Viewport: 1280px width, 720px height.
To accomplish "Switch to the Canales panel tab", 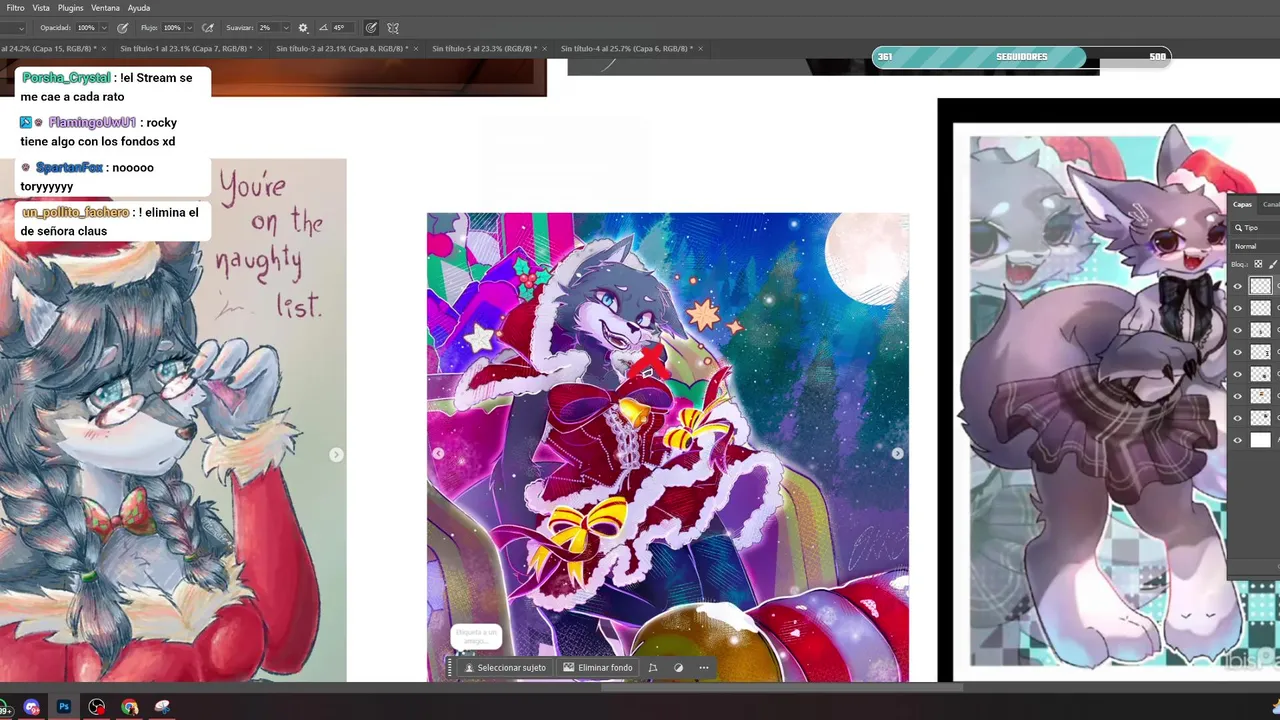I will (1270, 204).
